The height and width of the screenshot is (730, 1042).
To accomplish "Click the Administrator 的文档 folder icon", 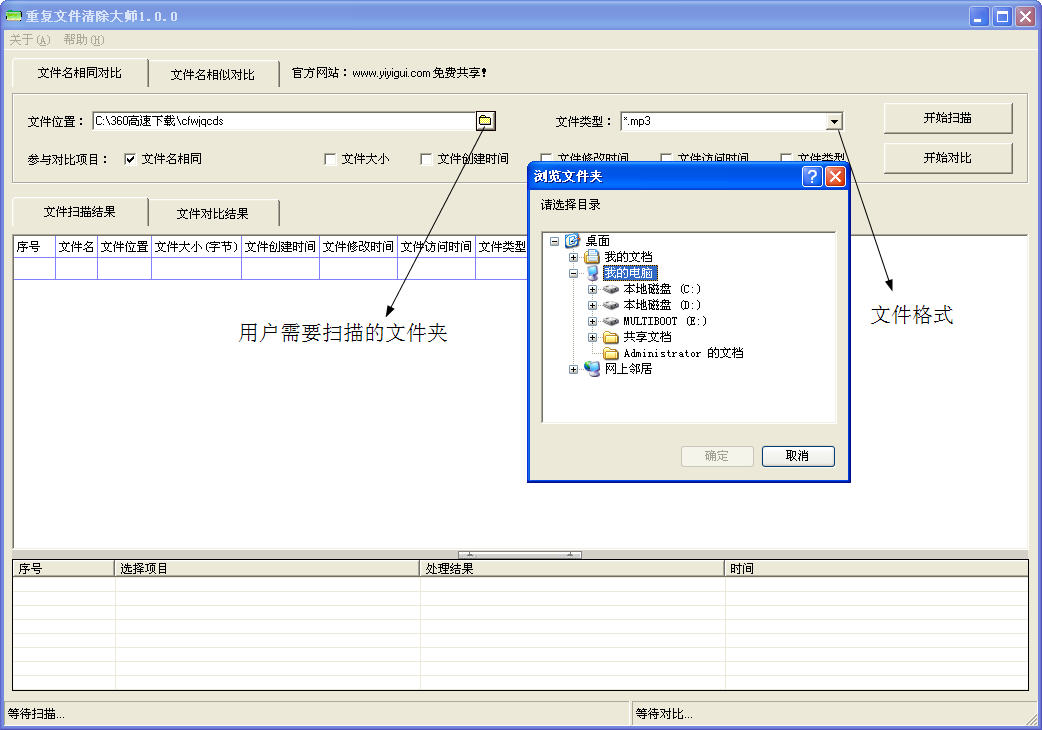I will [x=611, y=353].
